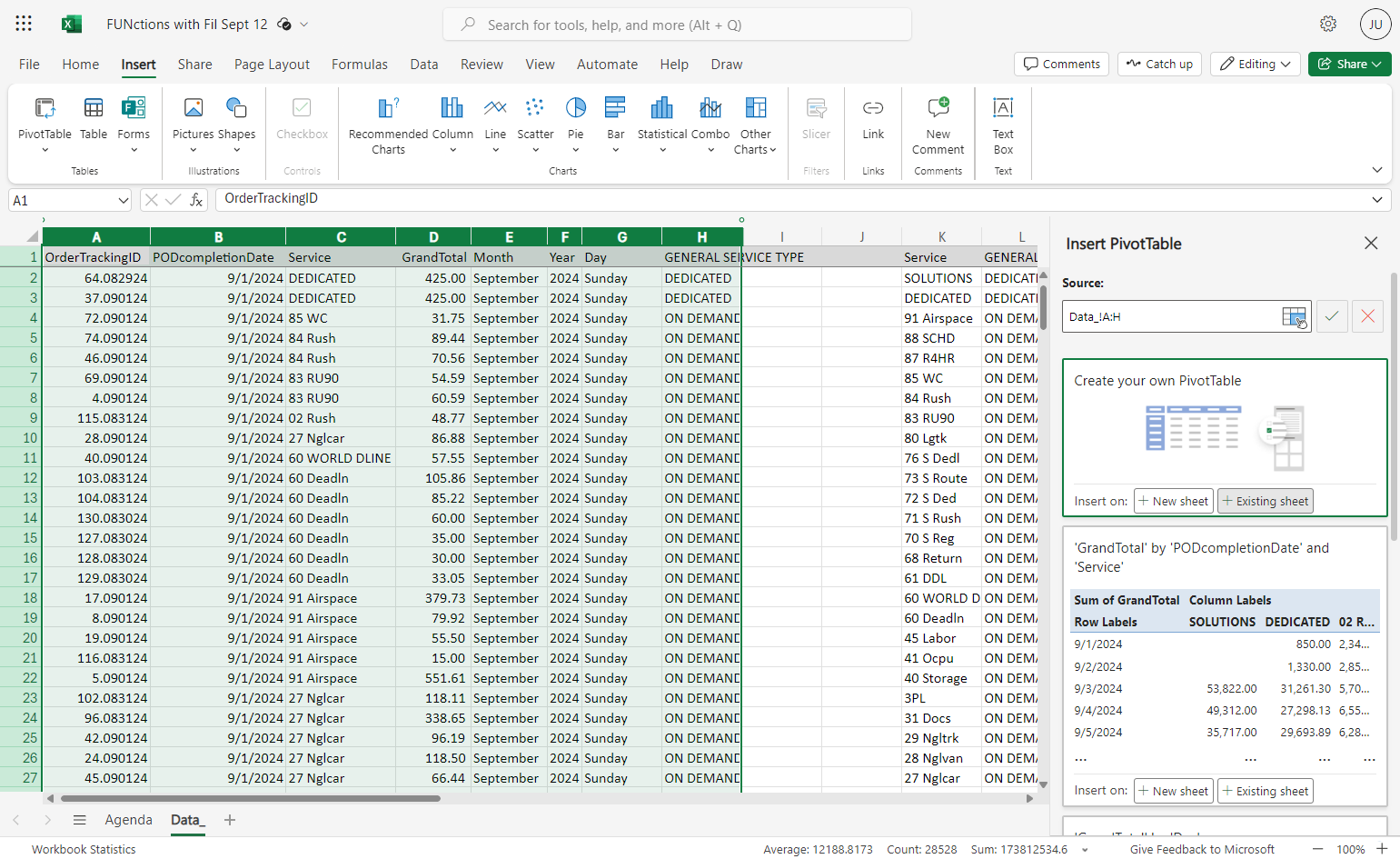The height and width of the screenshot is (859, 1400).
Task: Insert a Bar chart
Action: point(615,125)
